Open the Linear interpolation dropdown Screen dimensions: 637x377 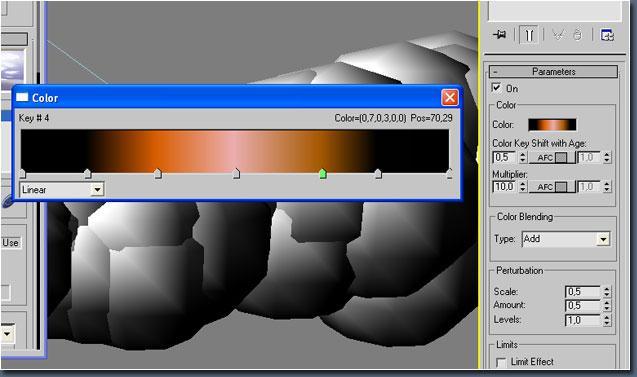[x=62, y=189]
